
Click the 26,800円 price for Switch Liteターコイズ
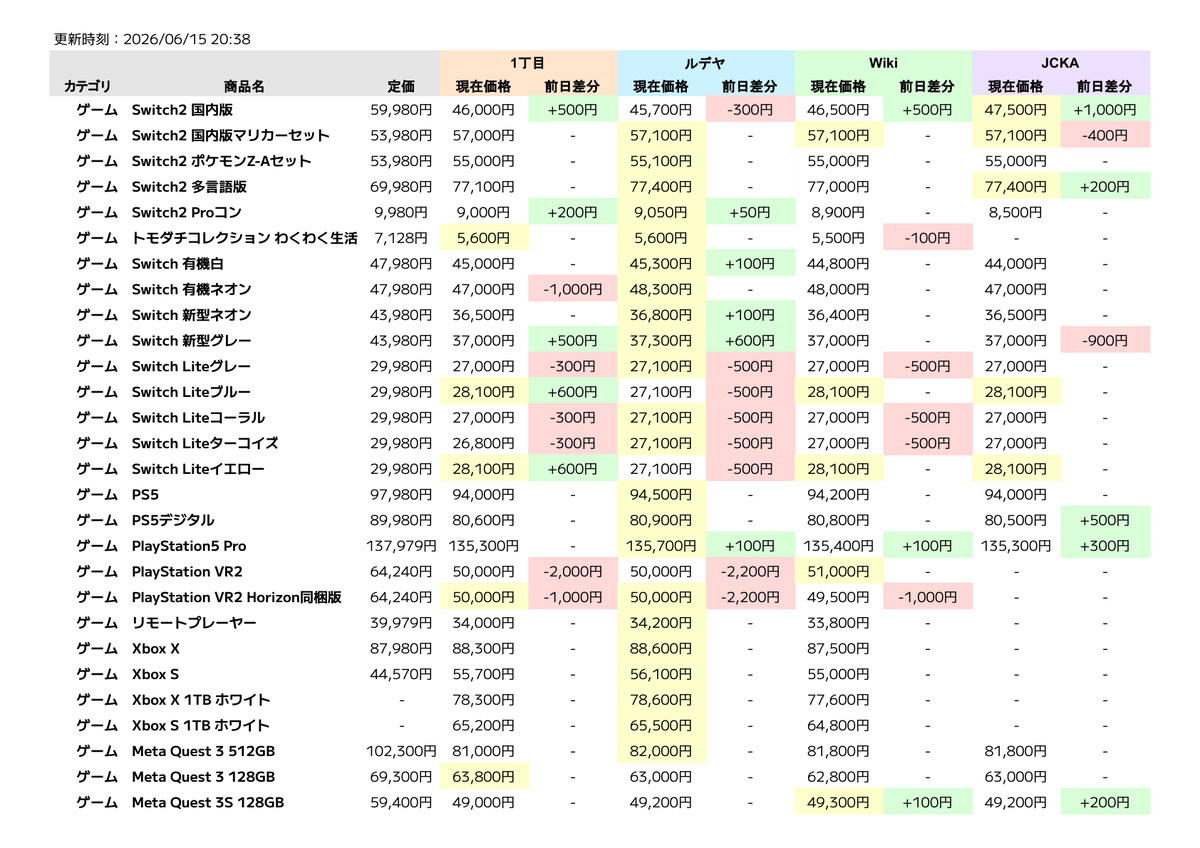pyautogui.click(x=485, y=444)
